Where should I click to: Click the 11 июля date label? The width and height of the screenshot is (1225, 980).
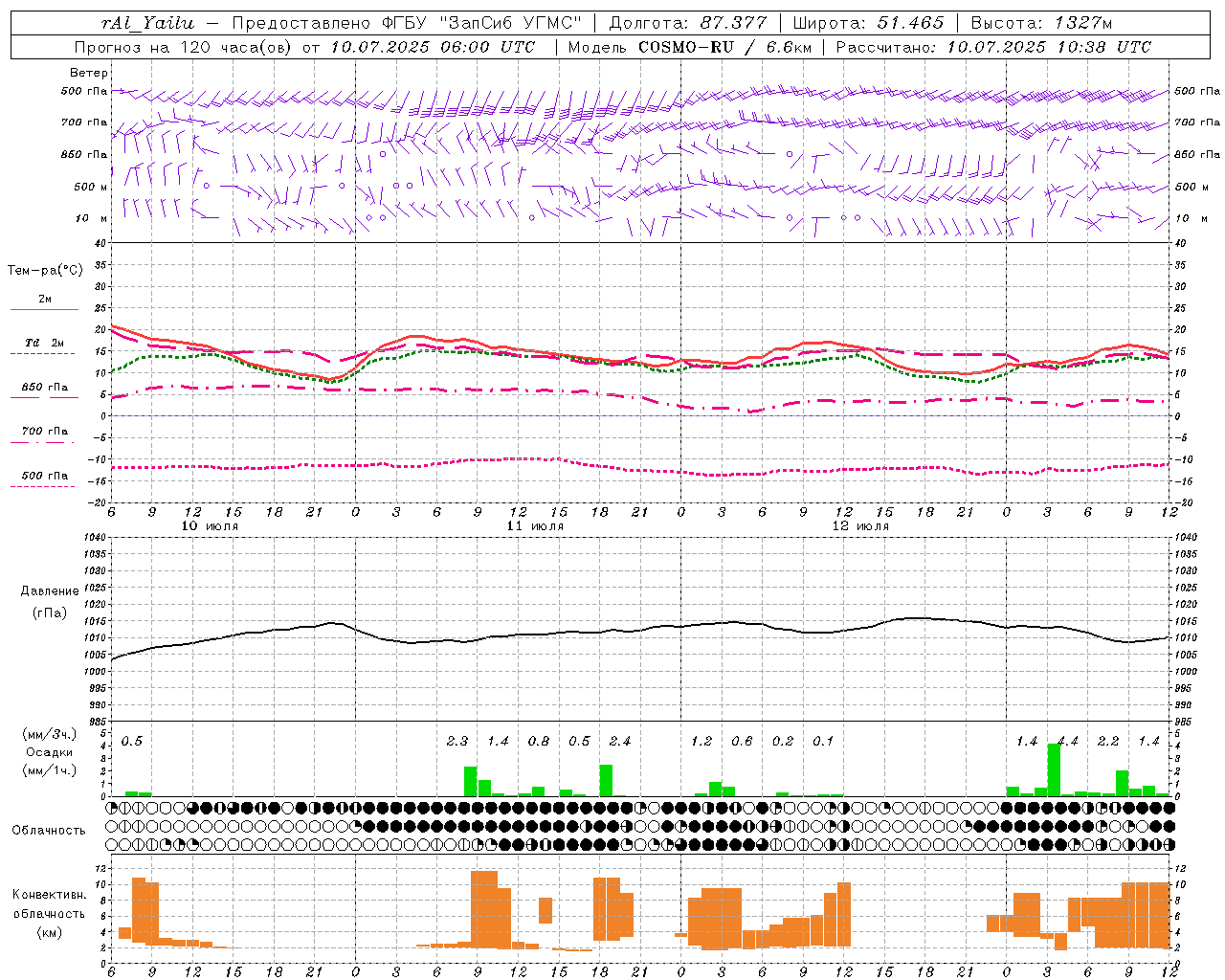tap(535, 526)
